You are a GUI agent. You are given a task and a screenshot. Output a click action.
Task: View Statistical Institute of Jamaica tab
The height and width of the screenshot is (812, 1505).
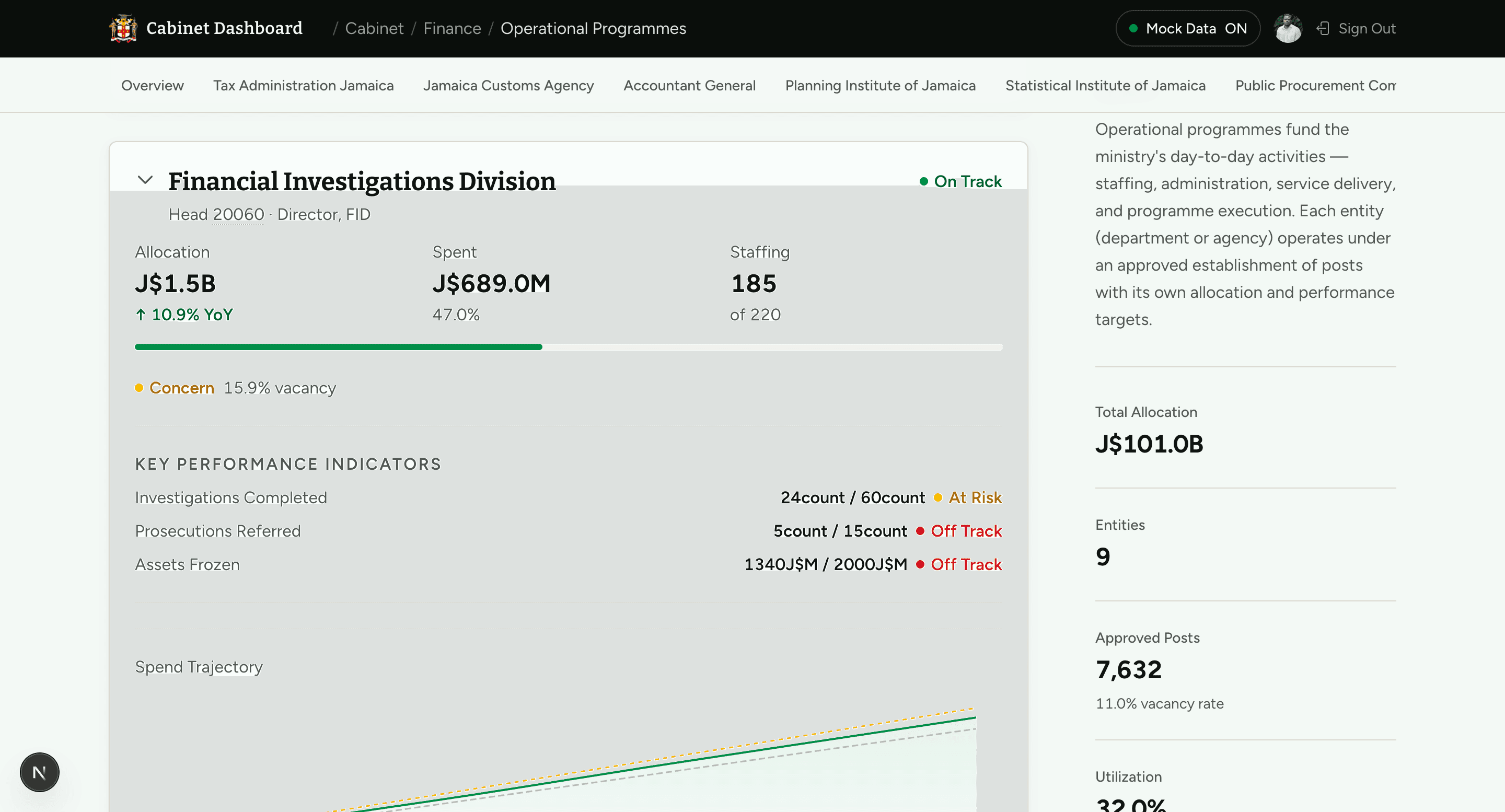point(1105,85)
